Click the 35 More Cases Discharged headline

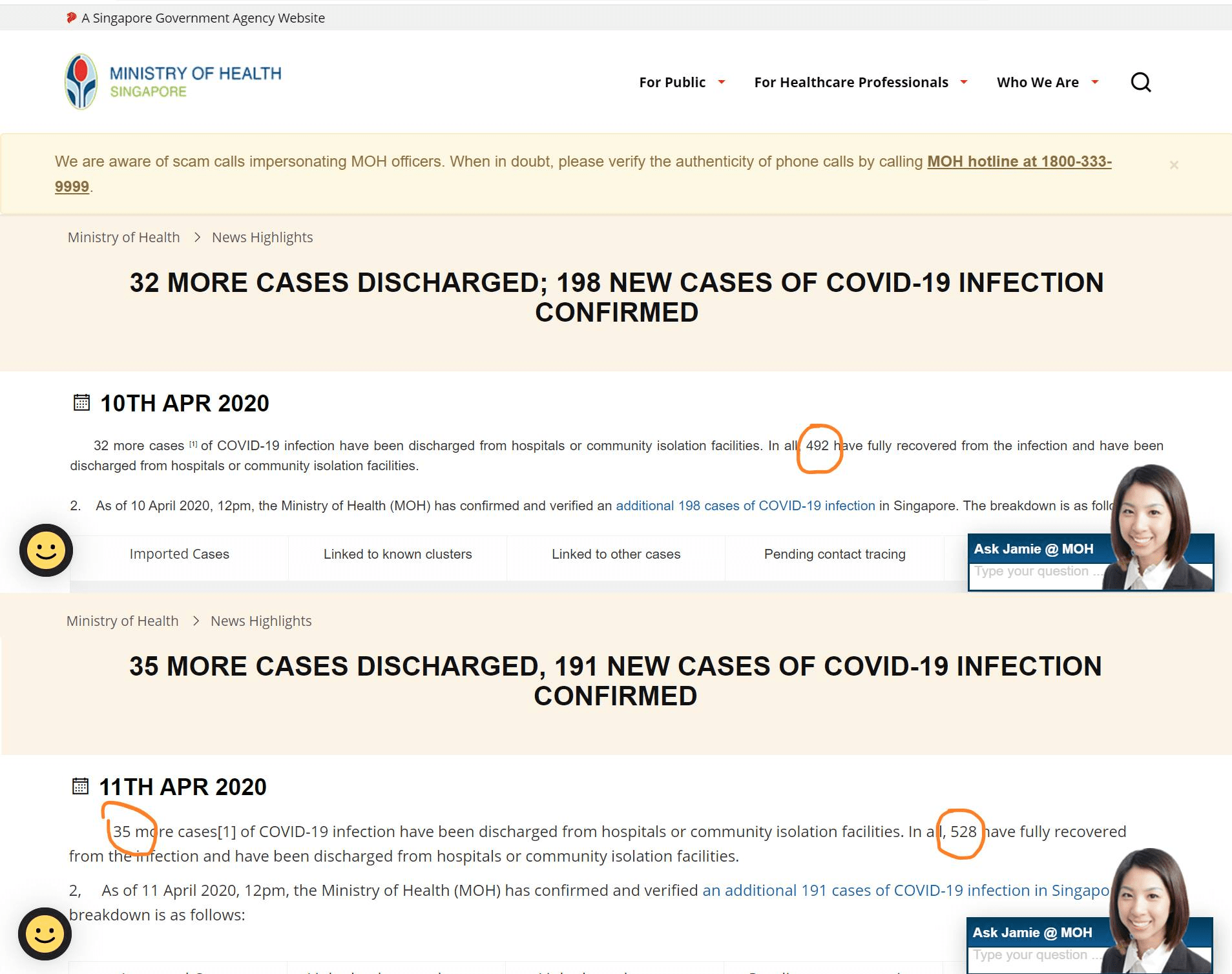(616, 681)
